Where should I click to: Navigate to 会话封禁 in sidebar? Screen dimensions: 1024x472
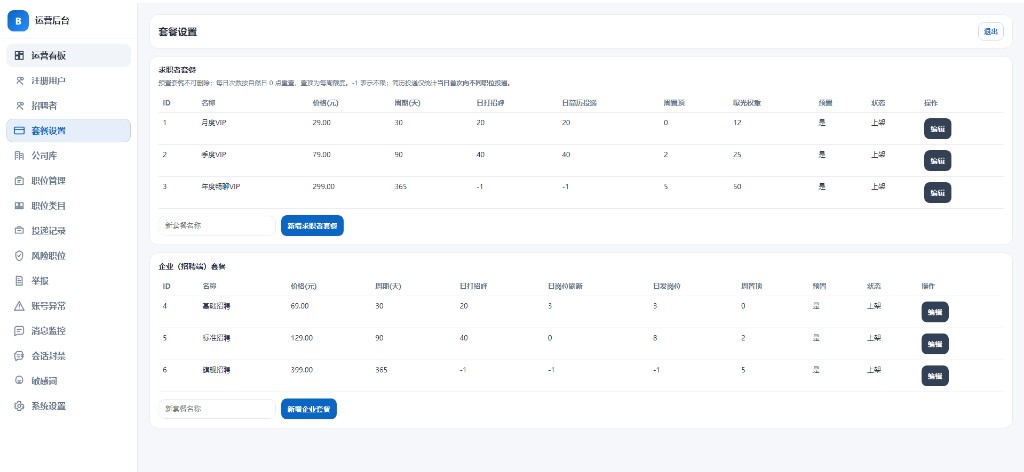69,356
